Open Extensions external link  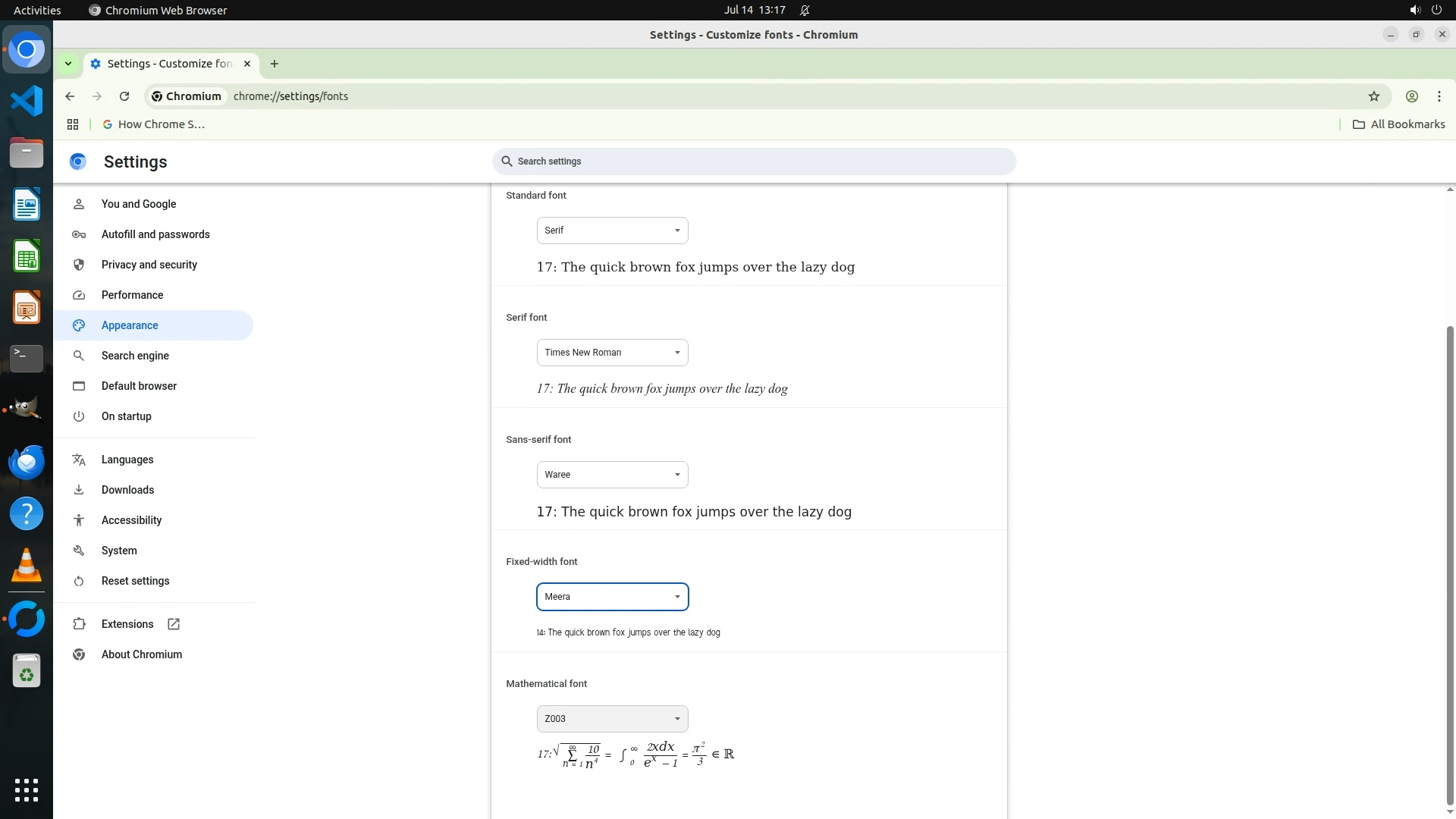[x=127, y=624]
